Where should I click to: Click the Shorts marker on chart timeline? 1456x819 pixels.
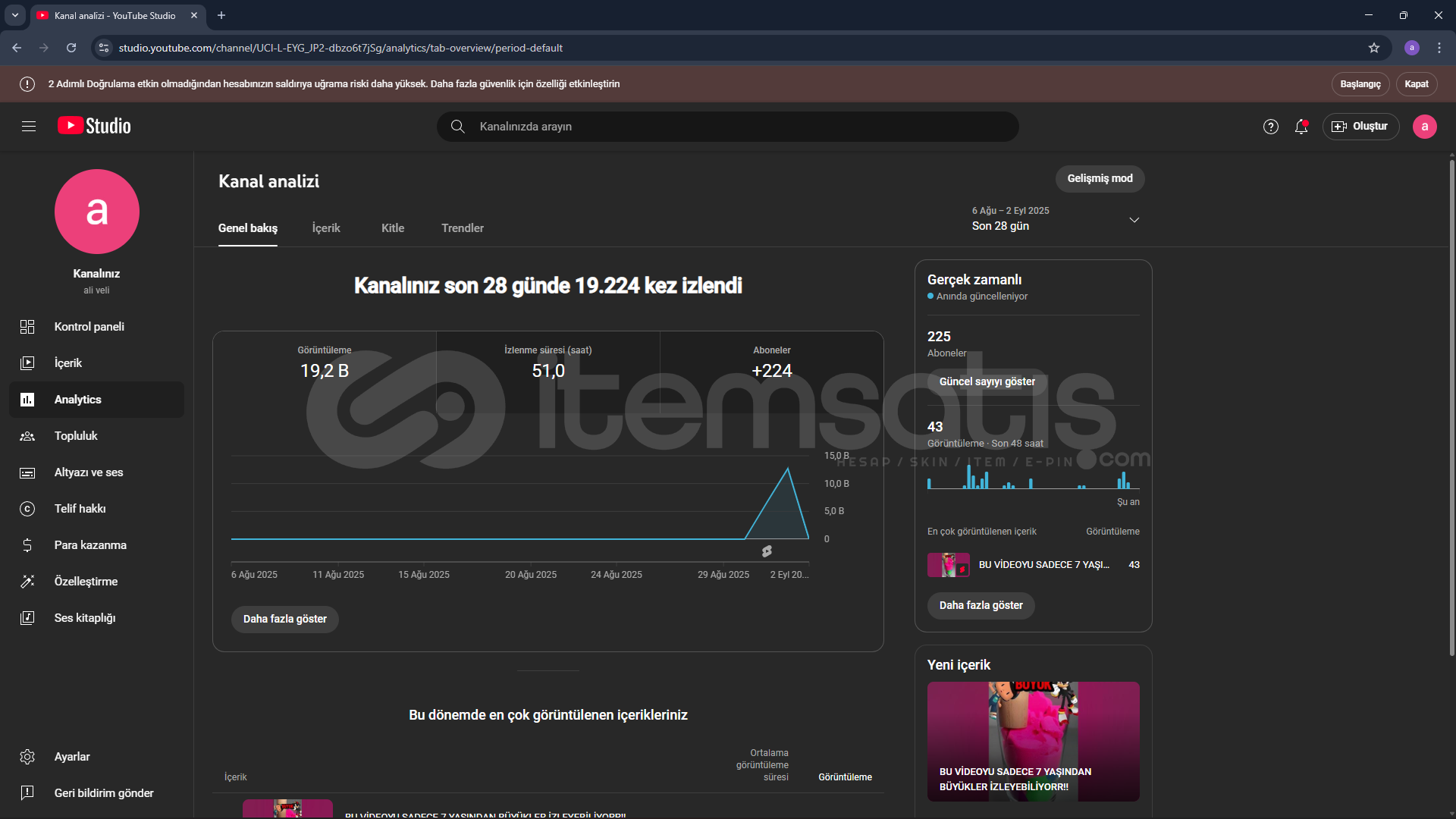(767, 551)
